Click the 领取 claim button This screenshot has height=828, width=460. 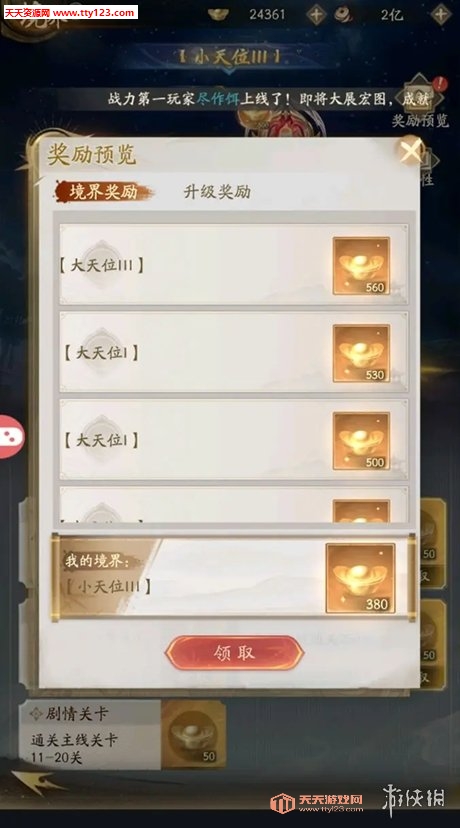[234, 653]
